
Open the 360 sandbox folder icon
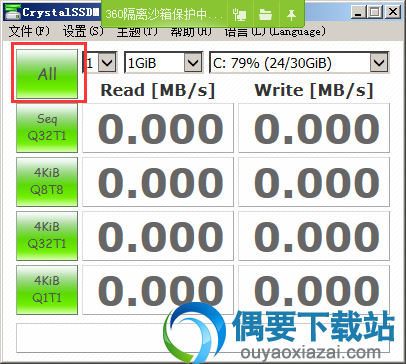coord(266,14)
